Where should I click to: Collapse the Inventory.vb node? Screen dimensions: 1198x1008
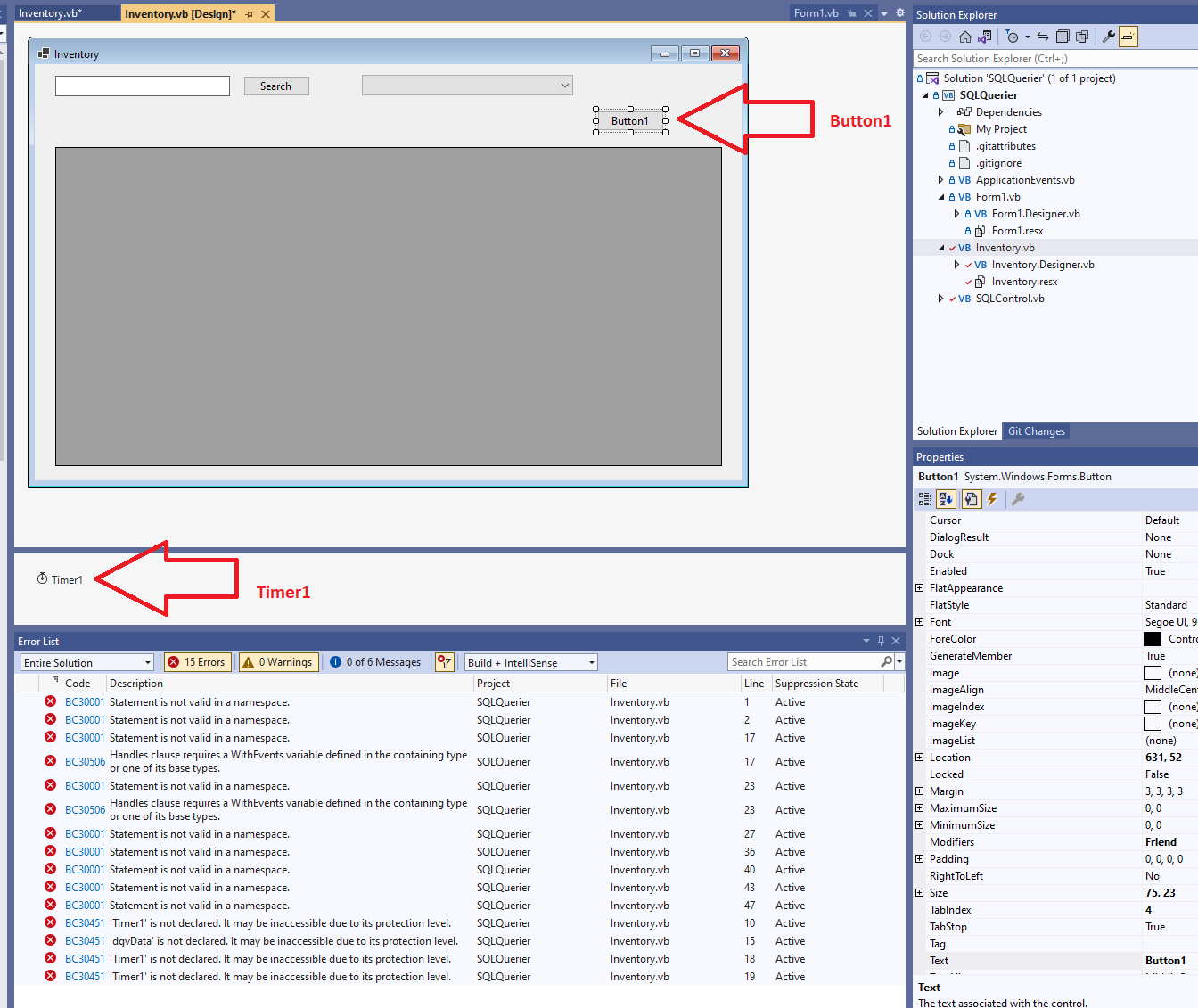[940, 248]
